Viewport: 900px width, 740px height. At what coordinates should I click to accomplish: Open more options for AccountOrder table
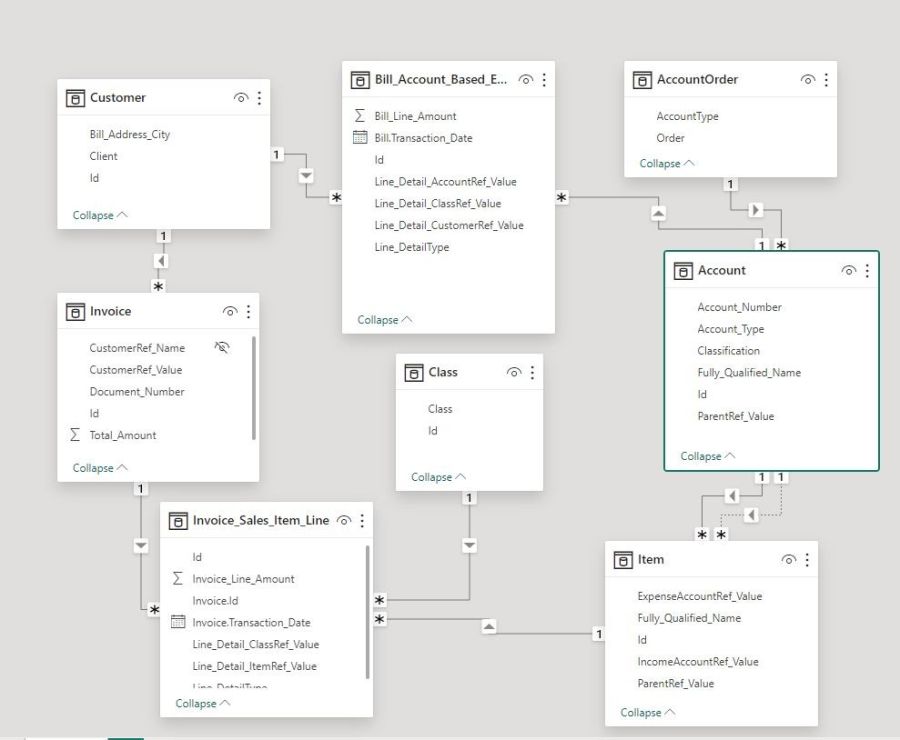(x=826, y=80)
